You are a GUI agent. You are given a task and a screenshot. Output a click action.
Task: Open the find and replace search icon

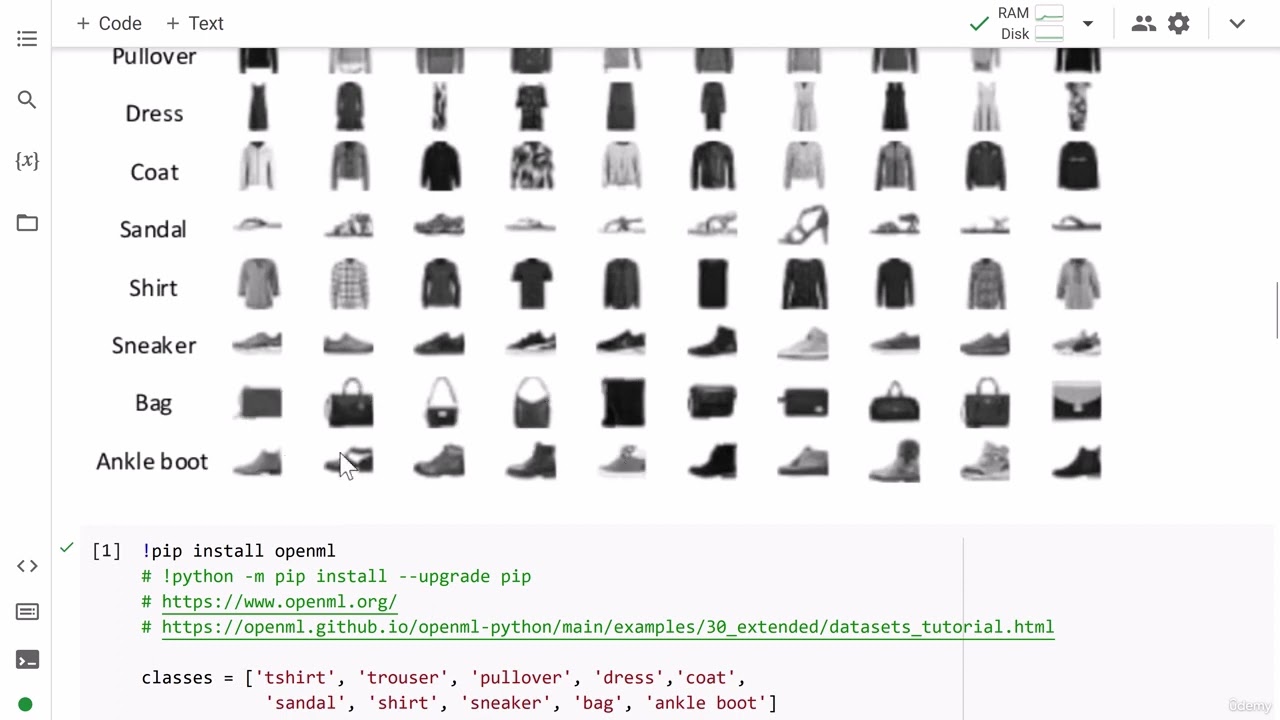click(x=27, y=100)
